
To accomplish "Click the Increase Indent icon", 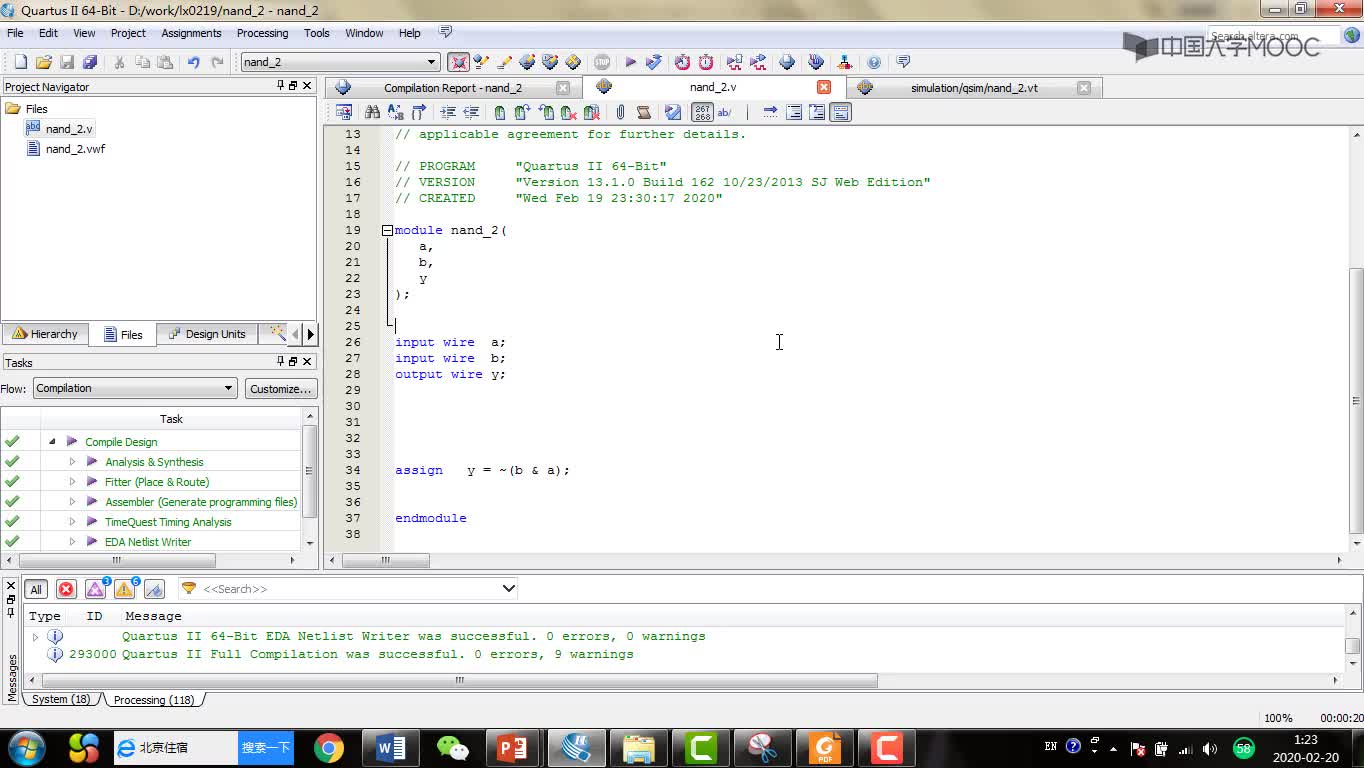I will (x=448, y=112).
